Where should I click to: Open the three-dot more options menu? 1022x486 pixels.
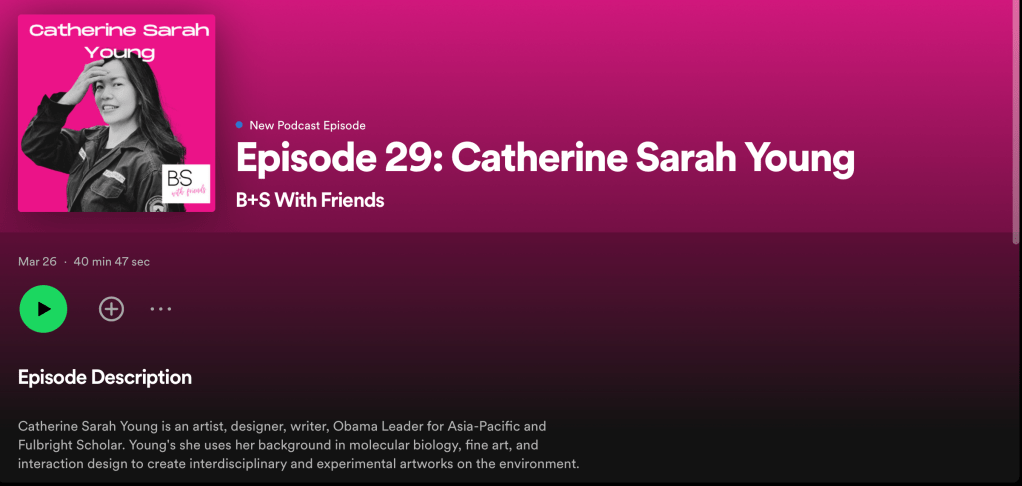[161, 309]
